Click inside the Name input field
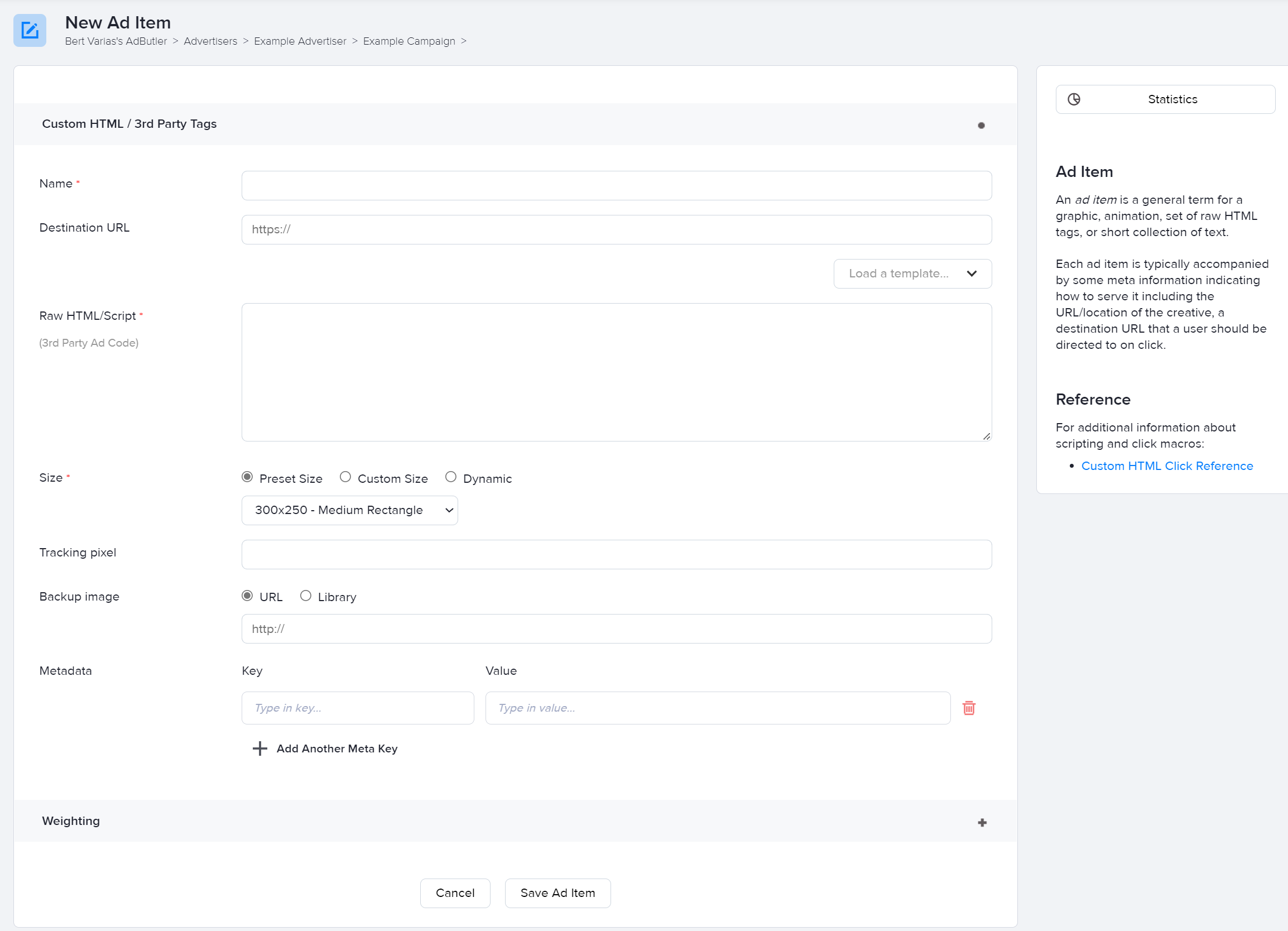The image size is (1288, 931). (616, 185)
